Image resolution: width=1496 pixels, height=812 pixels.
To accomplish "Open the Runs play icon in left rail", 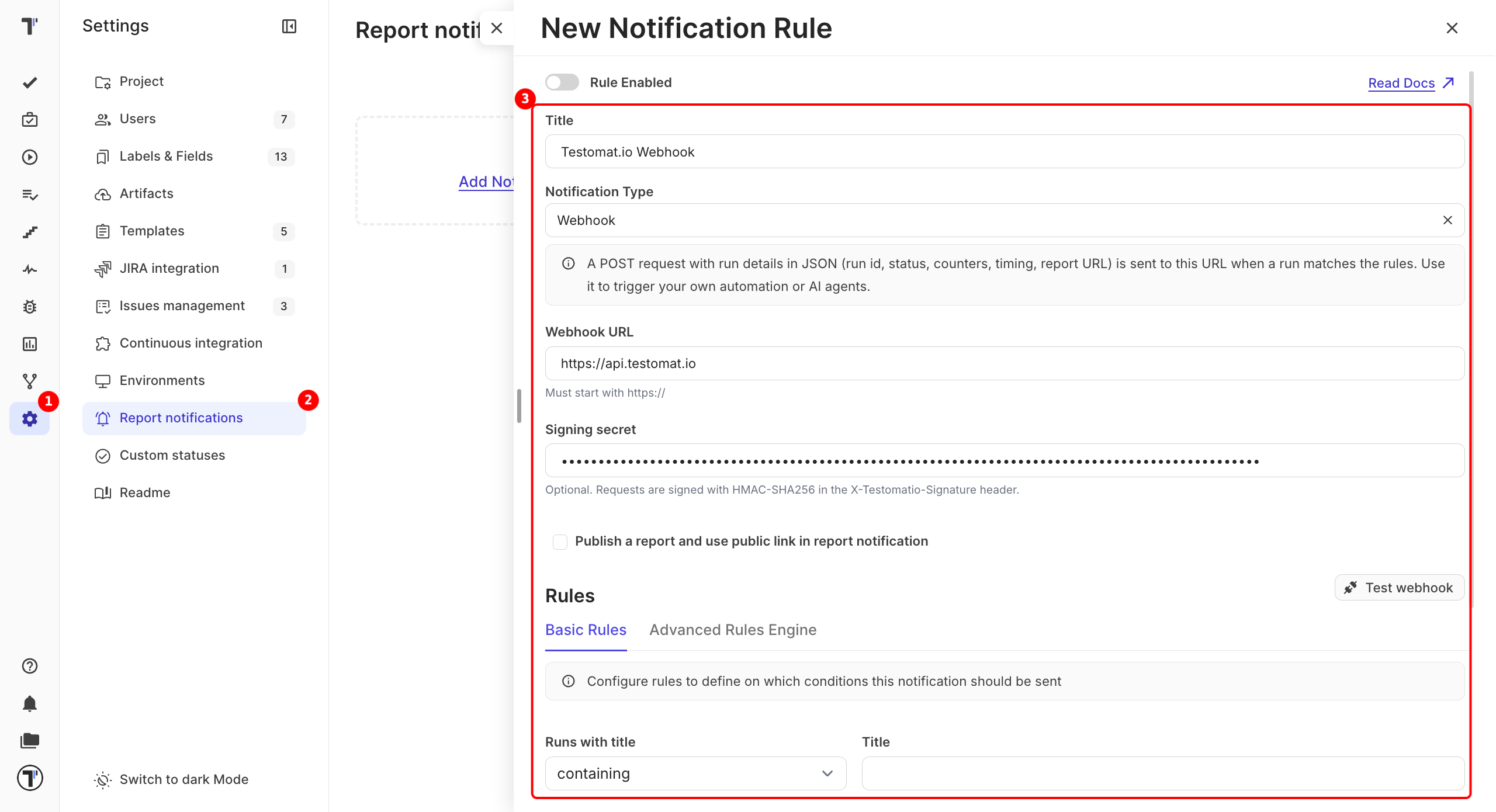I will tap(30, 157).
